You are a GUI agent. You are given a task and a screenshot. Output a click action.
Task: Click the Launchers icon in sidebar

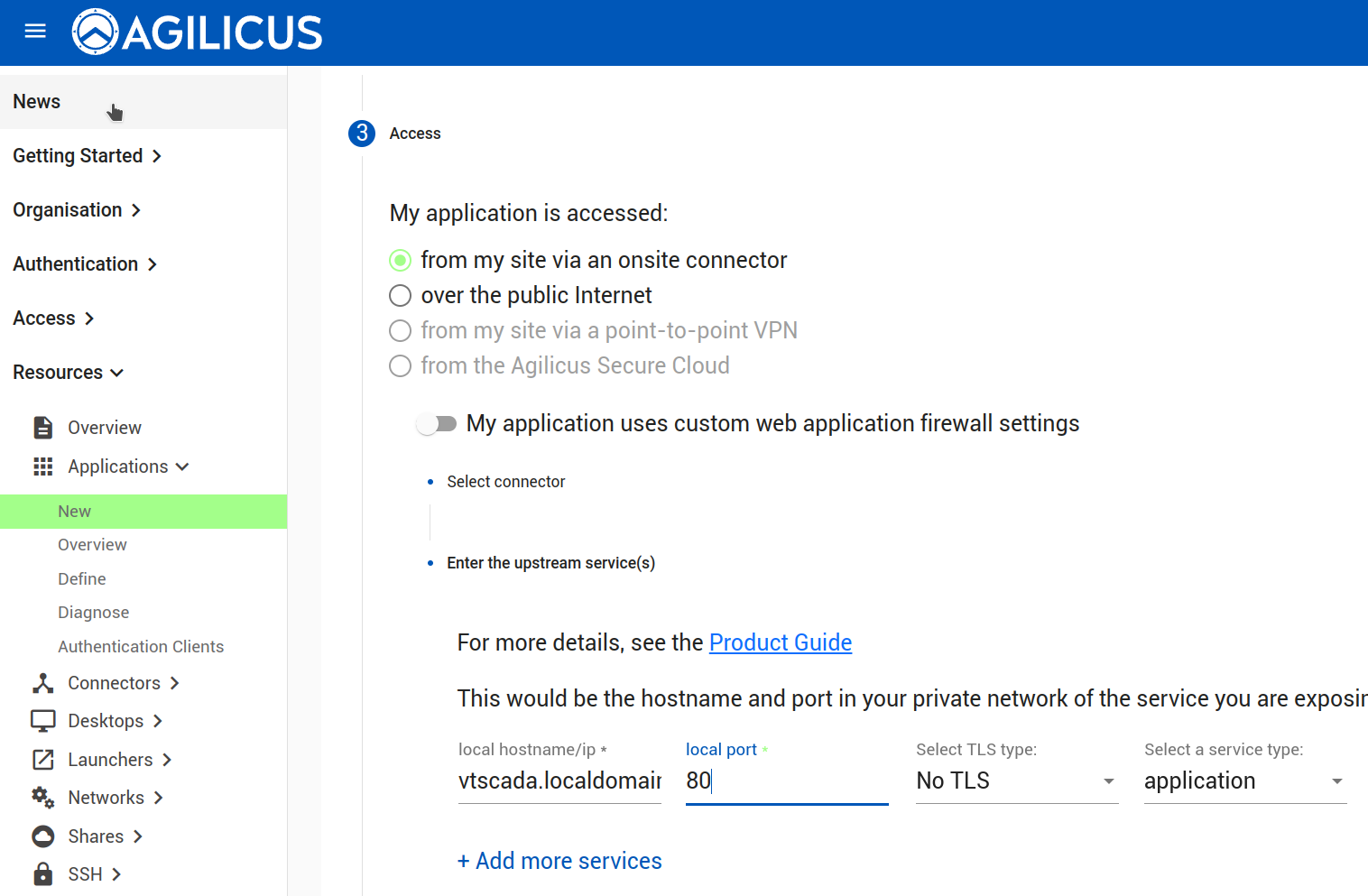tap(43, 760)
